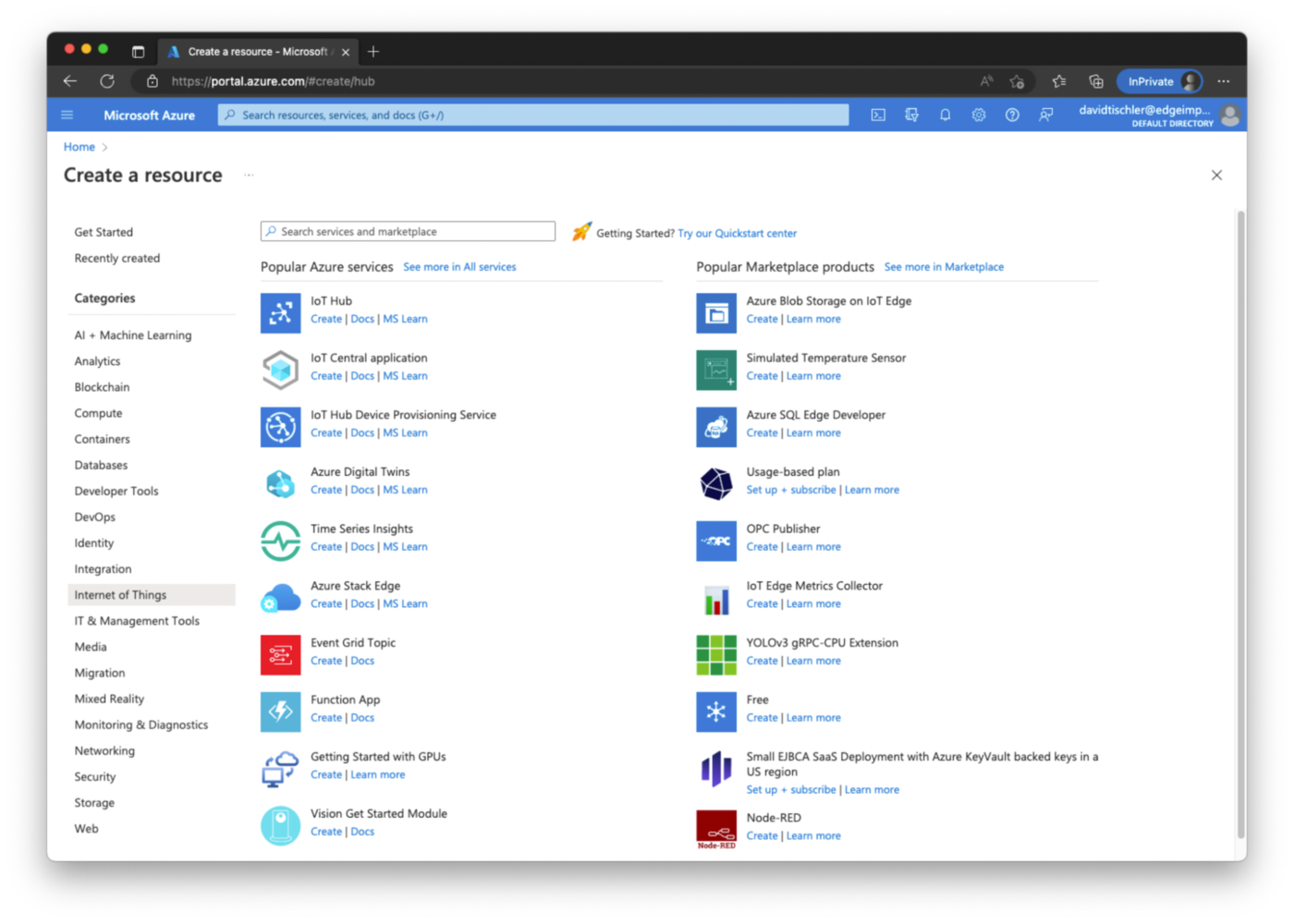Click Create under Function App
The height and width of the screenshot is (924, 1294).
(326, 718)
